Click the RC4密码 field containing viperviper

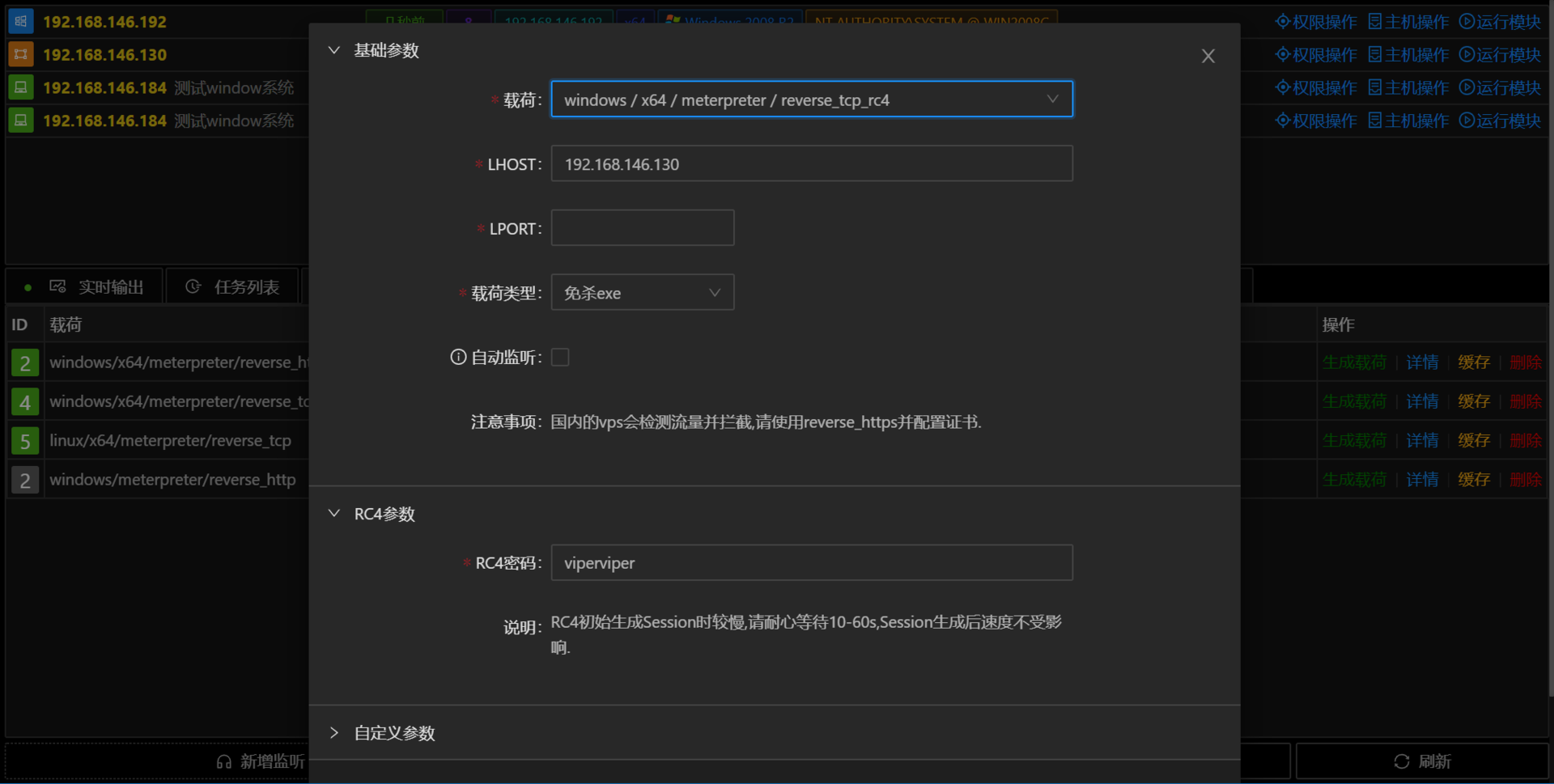point(811,562)
